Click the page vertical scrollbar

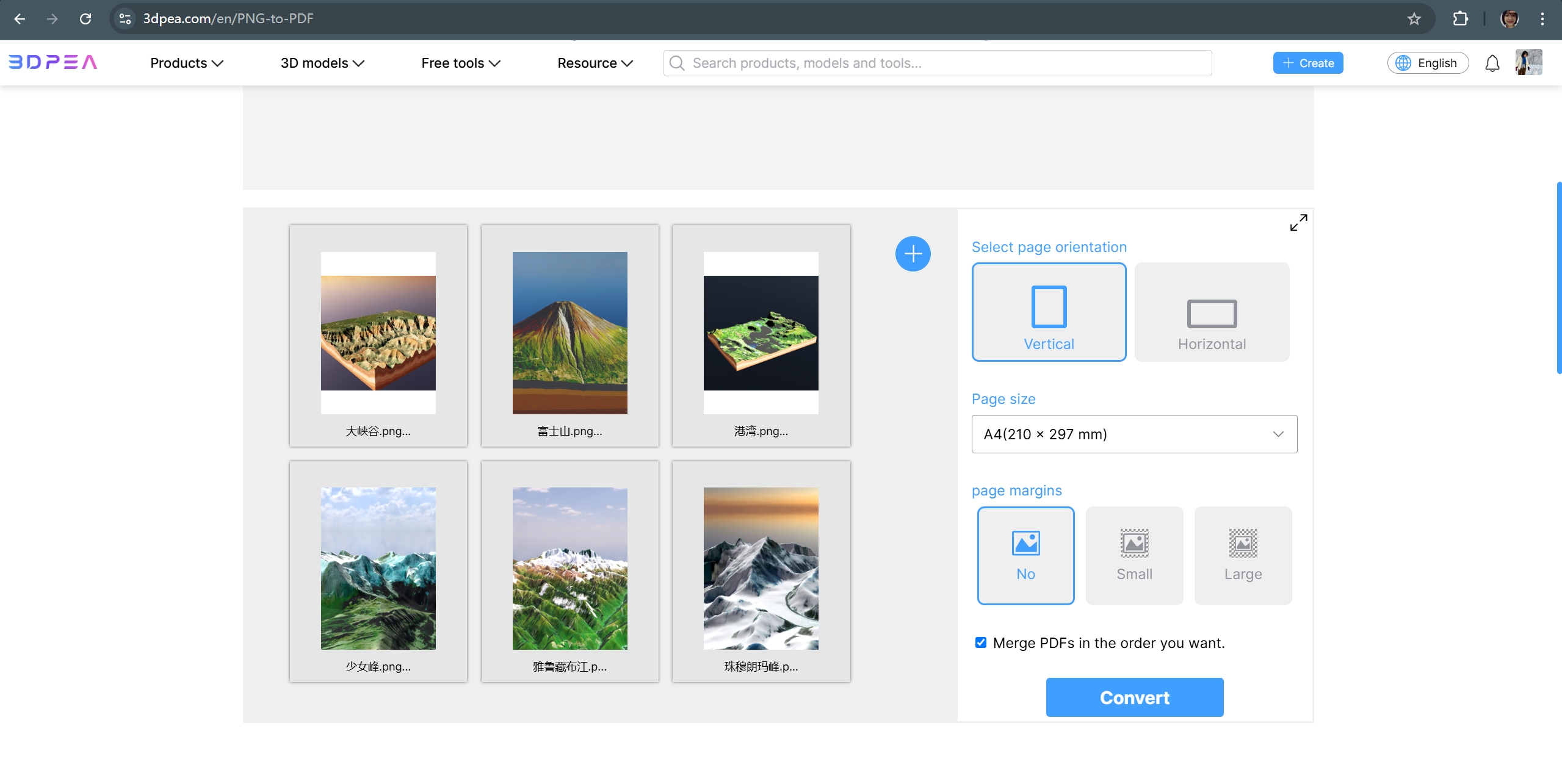click(1558, 278)
